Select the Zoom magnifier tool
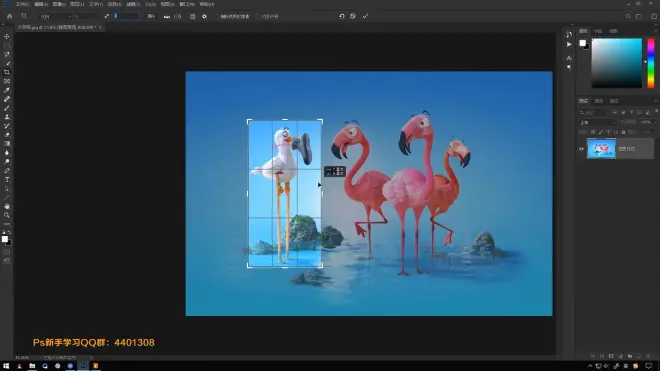The image size is (660, 371). (x=7, y=215)
